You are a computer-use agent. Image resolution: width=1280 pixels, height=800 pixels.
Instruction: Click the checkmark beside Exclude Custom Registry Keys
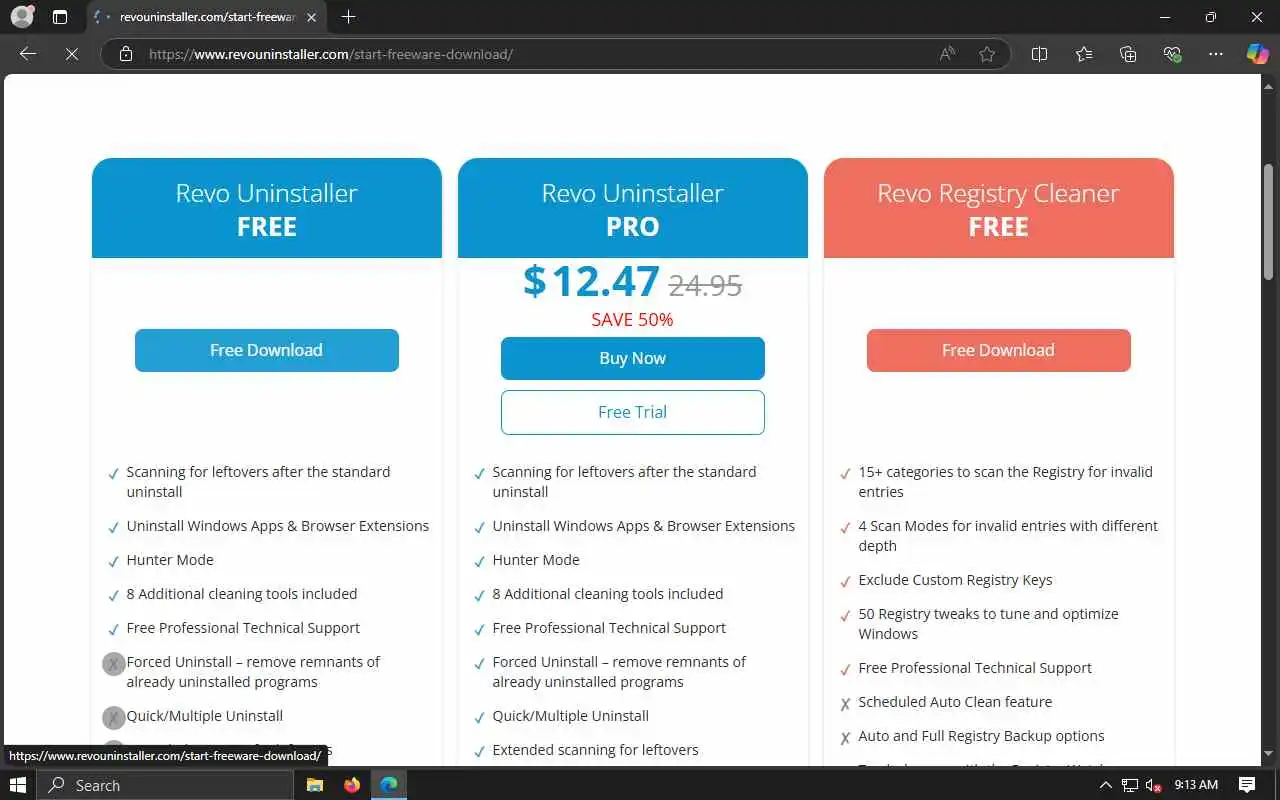[846, 582]
